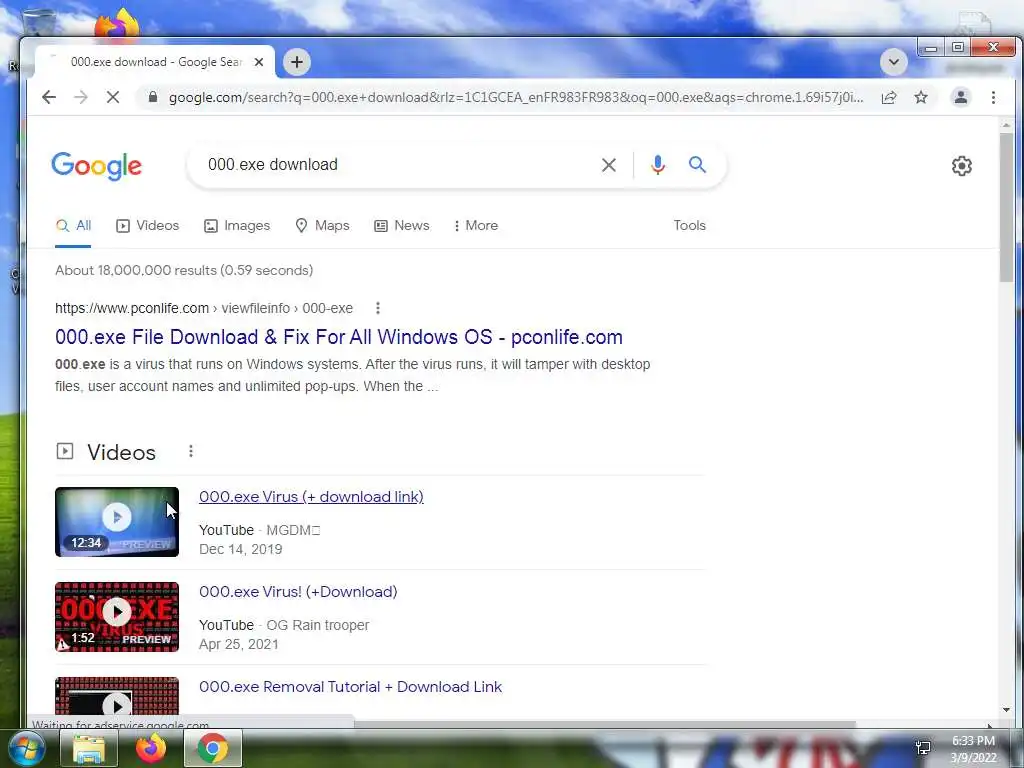Click the 'Apr 25, 2021' date text
This screenshot has width=1024, height=768.
pos(239,645)
